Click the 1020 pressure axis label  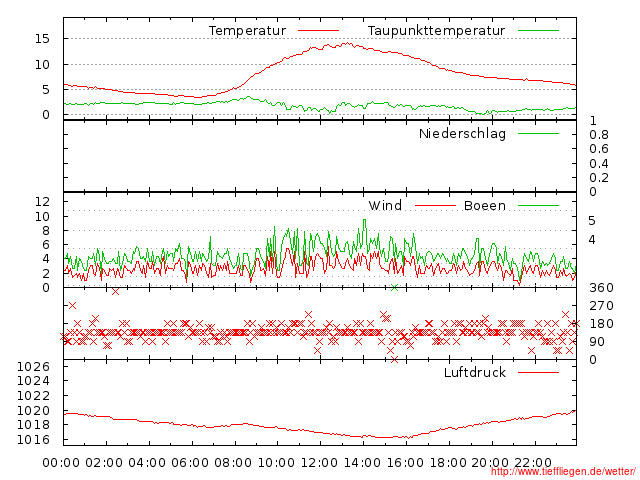[x=33, y=410]
